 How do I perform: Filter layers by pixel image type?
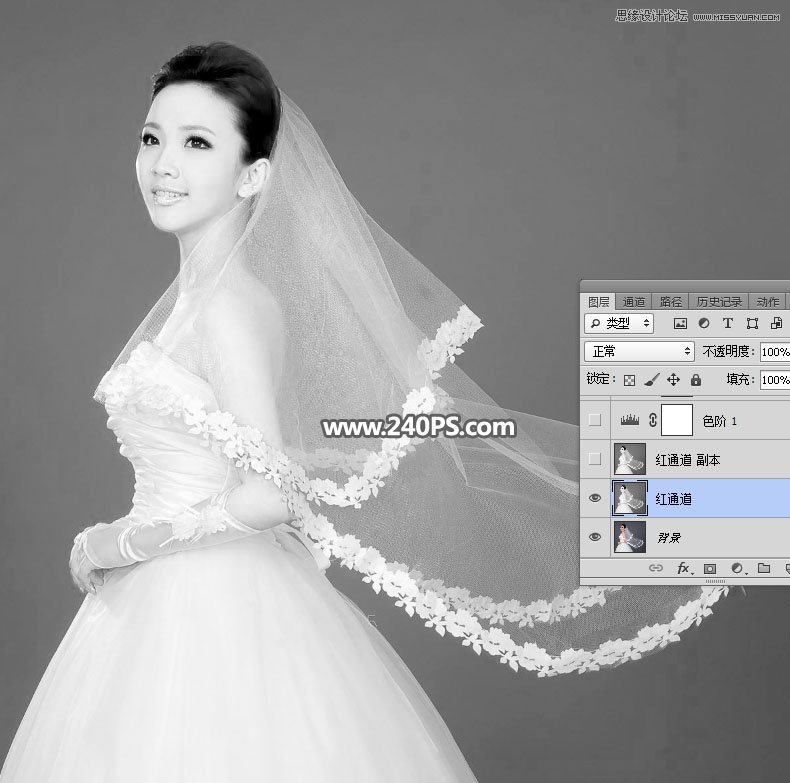(x=680, y=323)
